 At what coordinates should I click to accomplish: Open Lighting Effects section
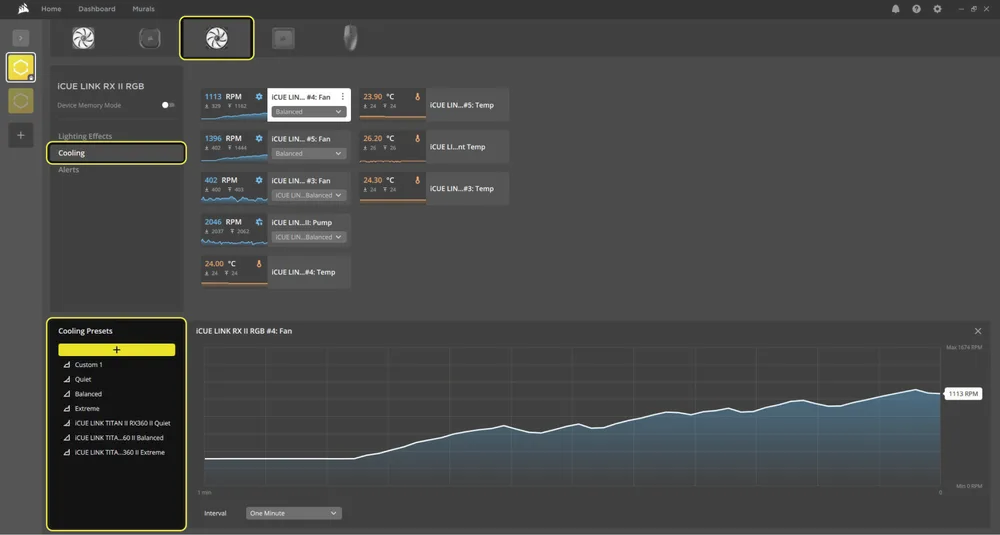85,136
